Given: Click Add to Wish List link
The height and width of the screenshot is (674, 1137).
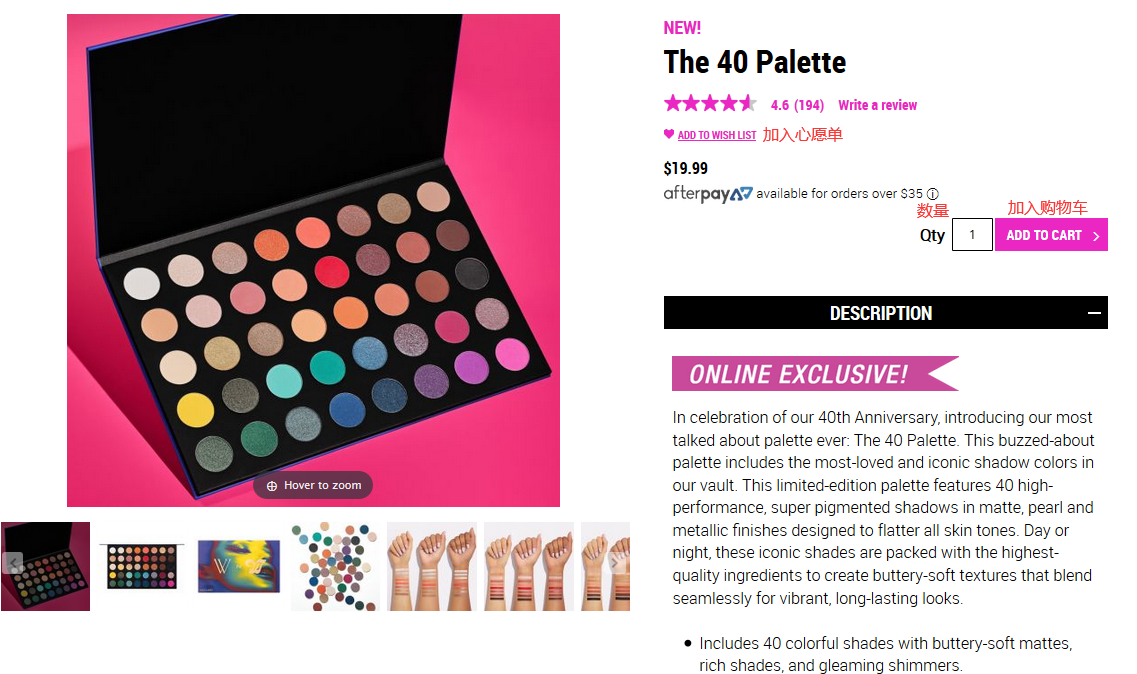Looking at the screenshot, I should (x=717, y=136).
